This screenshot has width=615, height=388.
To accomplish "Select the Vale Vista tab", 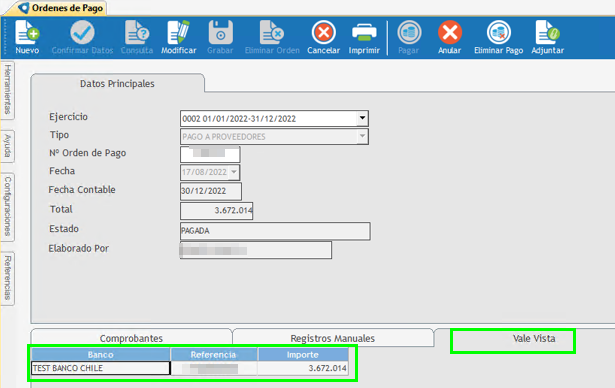I will pyautogui.click(x=534, y=338).
